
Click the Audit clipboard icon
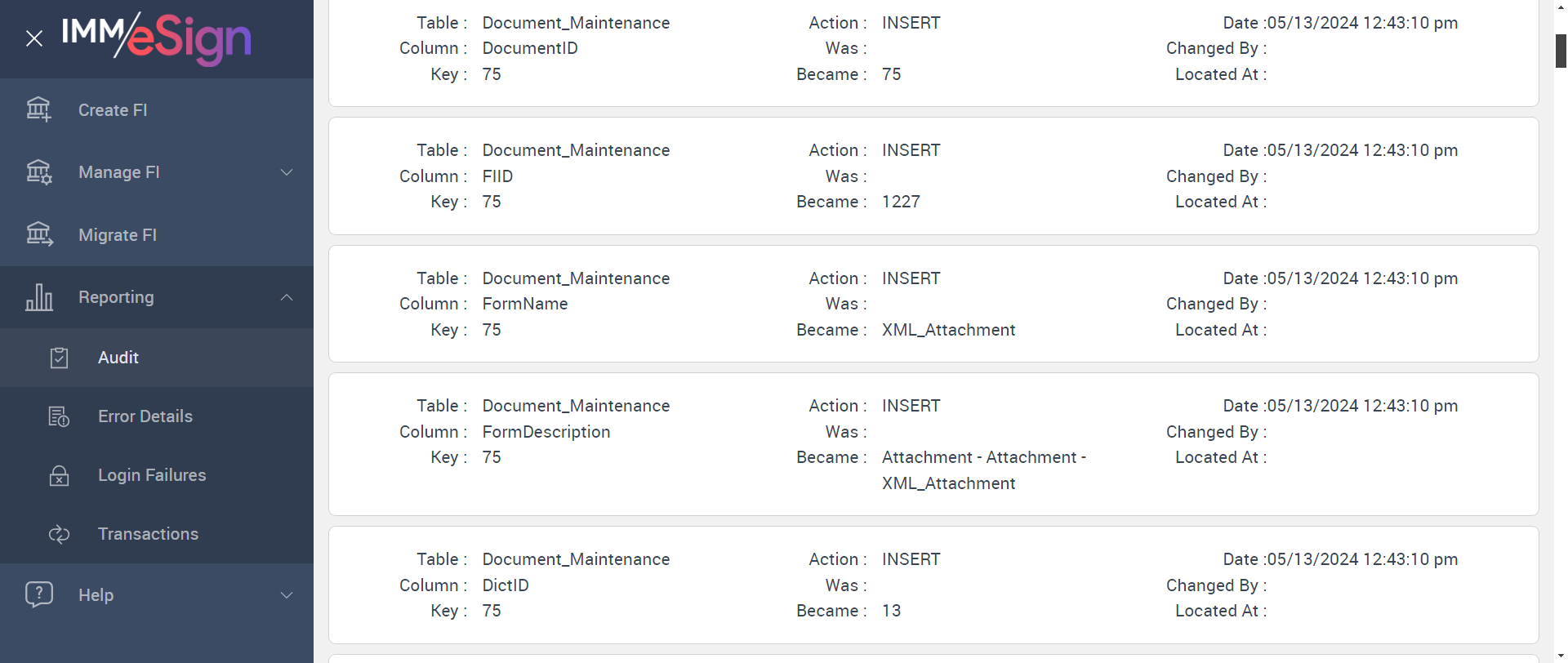tap(59, 358)
